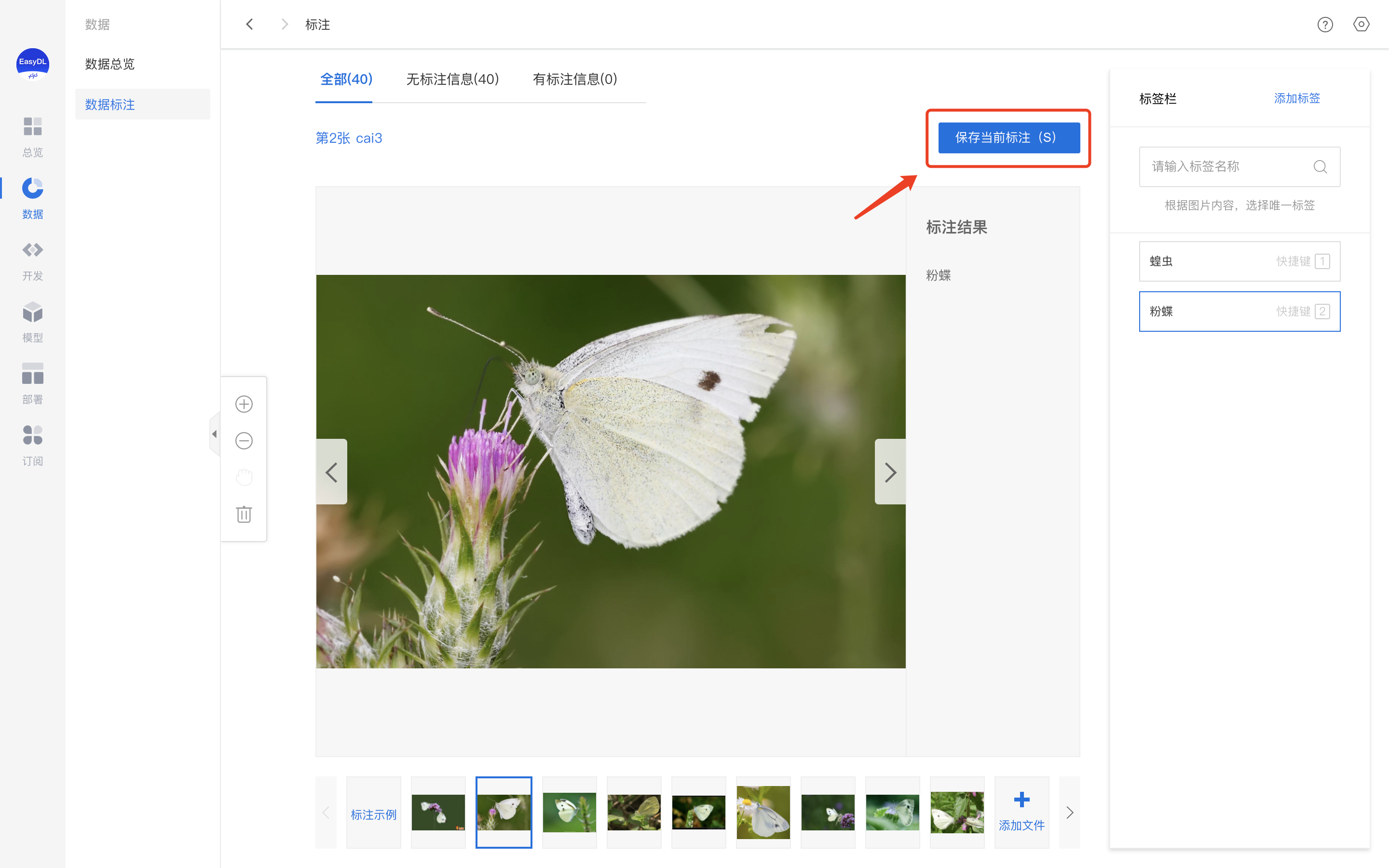The image size is (1389, 868).
Task: Open 数据标注 menu item
Action: point(142,105)
